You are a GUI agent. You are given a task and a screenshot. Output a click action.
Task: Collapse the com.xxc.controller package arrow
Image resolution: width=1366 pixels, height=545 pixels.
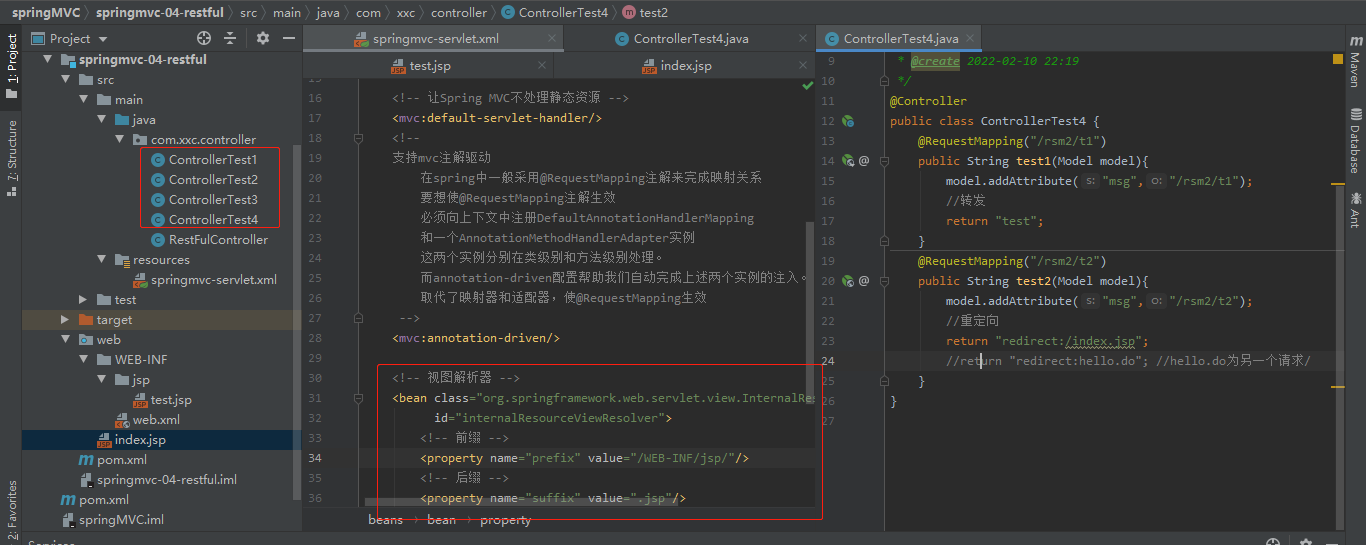tap(119, 140)
